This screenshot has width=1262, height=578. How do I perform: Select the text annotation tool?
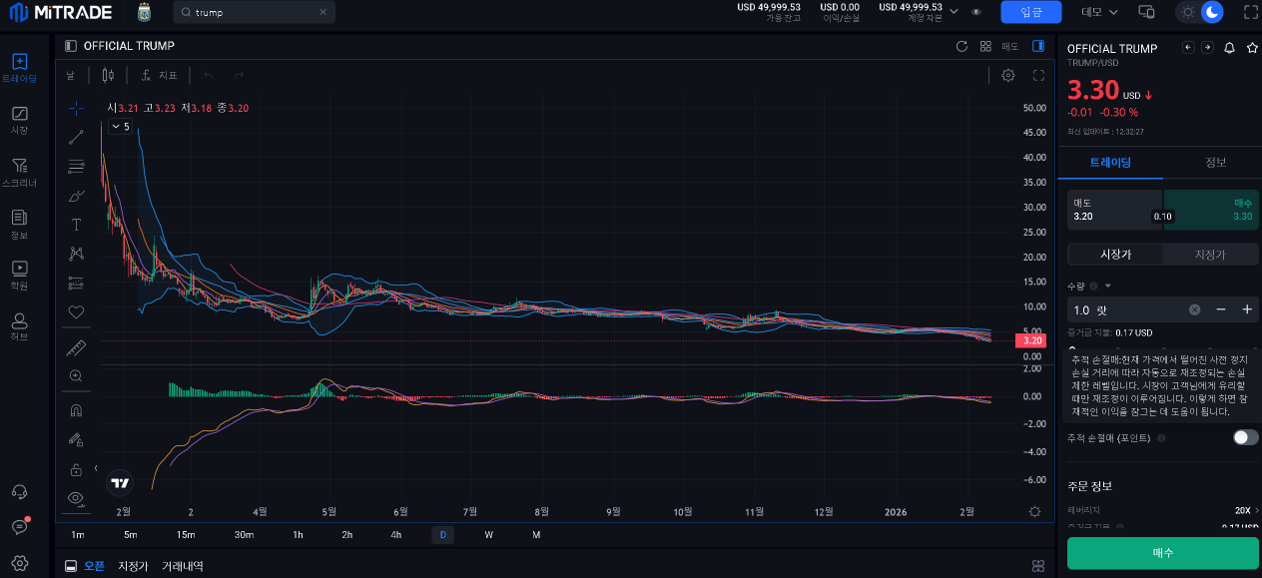coord(76,225)
